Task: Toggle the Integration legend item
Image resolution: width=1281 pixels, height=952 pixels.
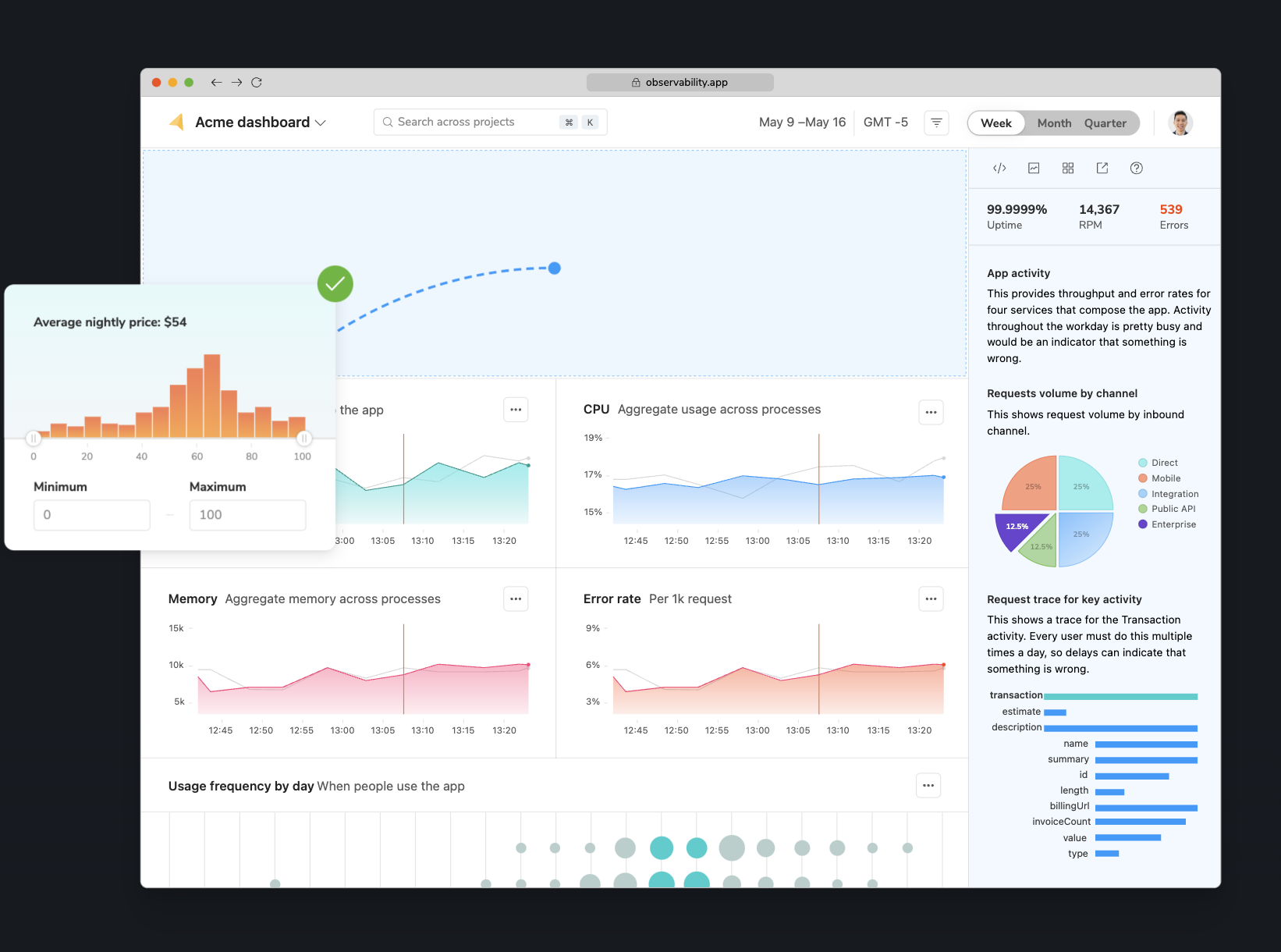Action: click(x=1168, y=494)
